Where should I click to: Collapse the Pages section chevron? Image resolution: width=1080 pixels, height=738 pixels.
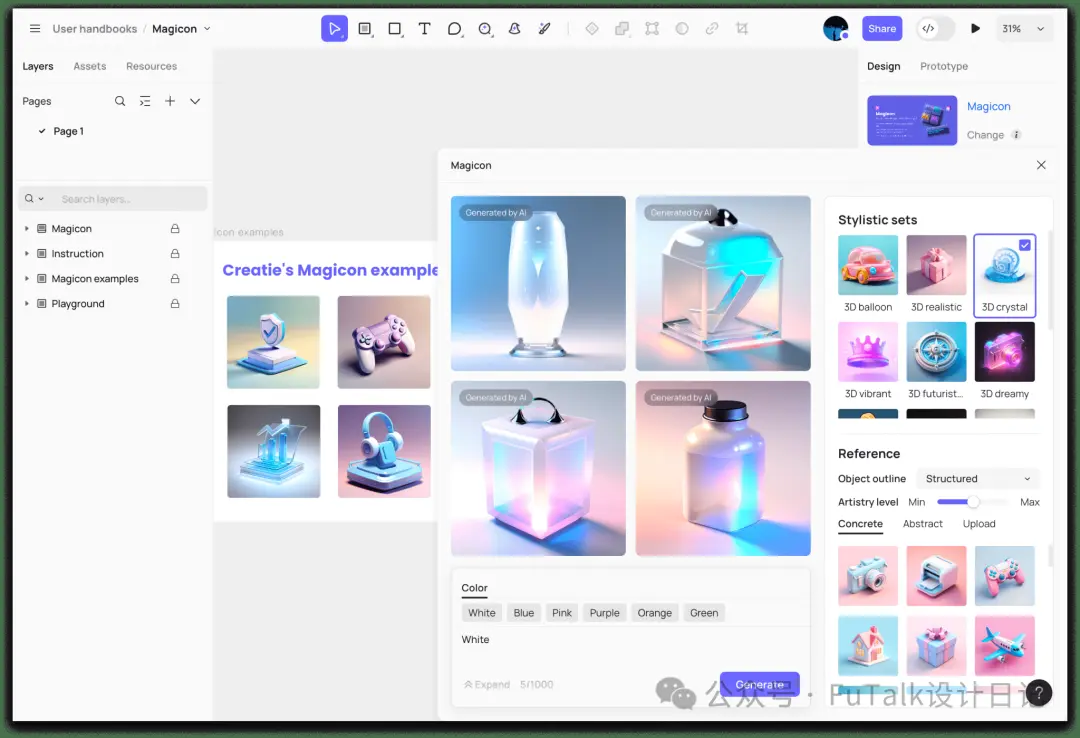tap(195, 101)
